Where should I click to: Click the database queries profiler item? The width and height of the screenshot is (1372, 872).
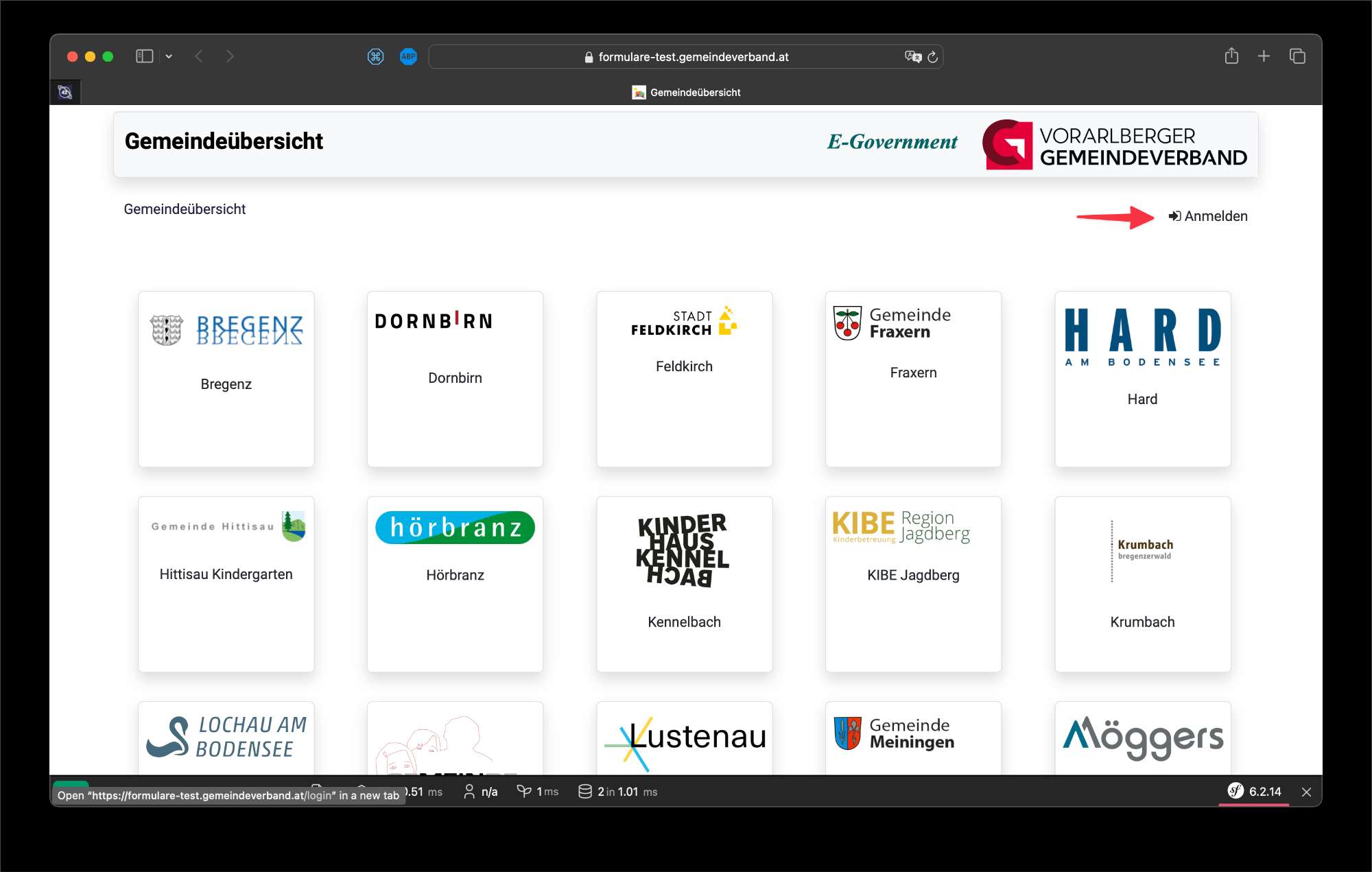pos(617,792)
